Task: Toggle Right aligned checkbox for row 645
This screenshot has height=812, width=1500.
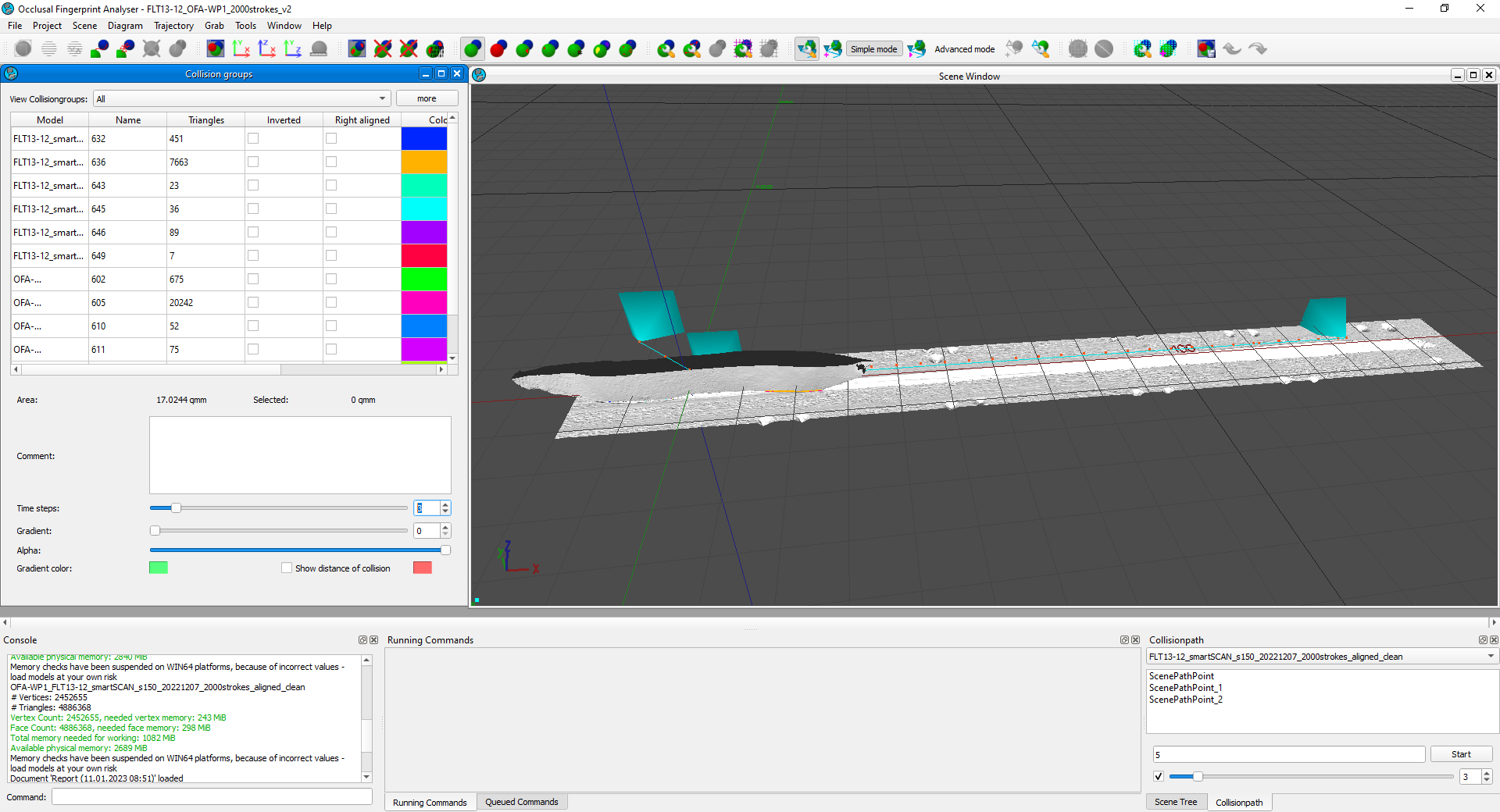Action: (331, 209)
